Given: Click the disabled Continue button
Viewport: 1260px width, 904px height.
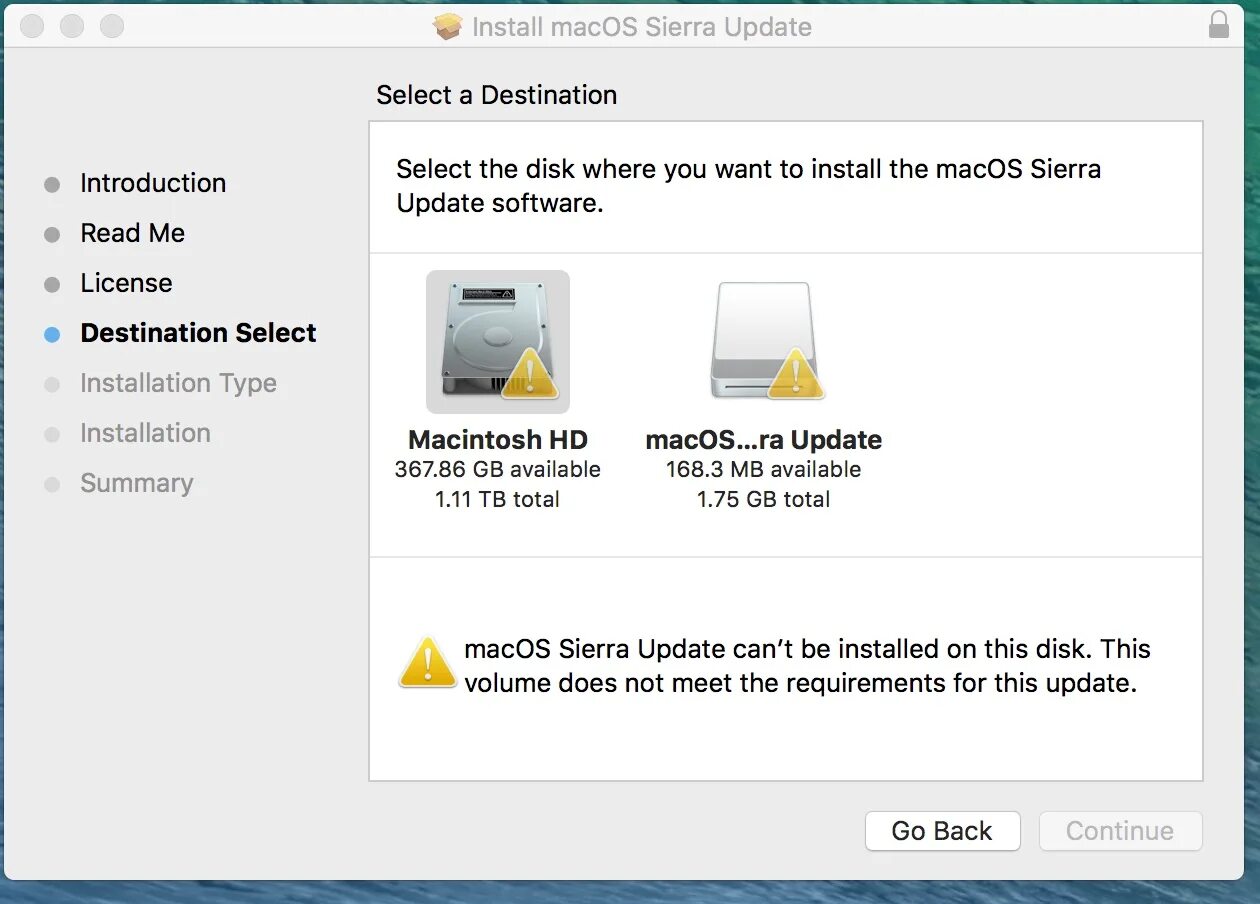Looking at the screenshot, I should [x=1120, y=831].
